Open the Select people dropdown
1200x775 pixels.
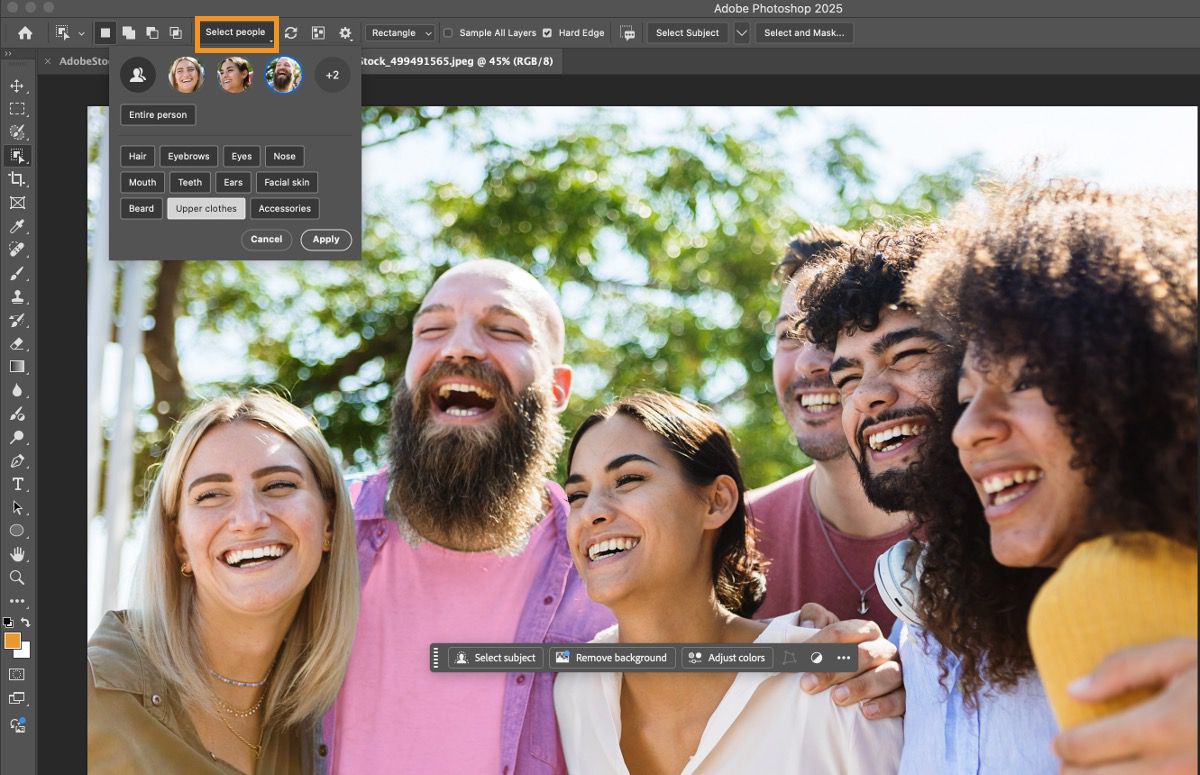(x=236, y=32)
